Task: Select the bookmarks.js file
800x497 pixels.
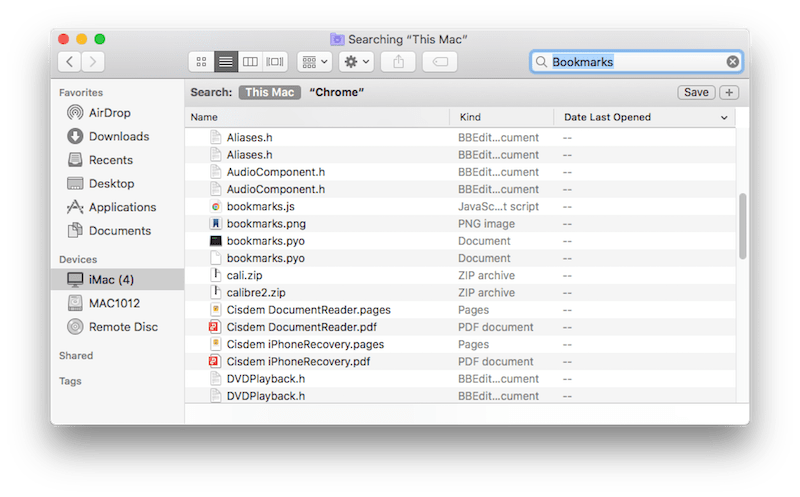Action: coord(460,207)
